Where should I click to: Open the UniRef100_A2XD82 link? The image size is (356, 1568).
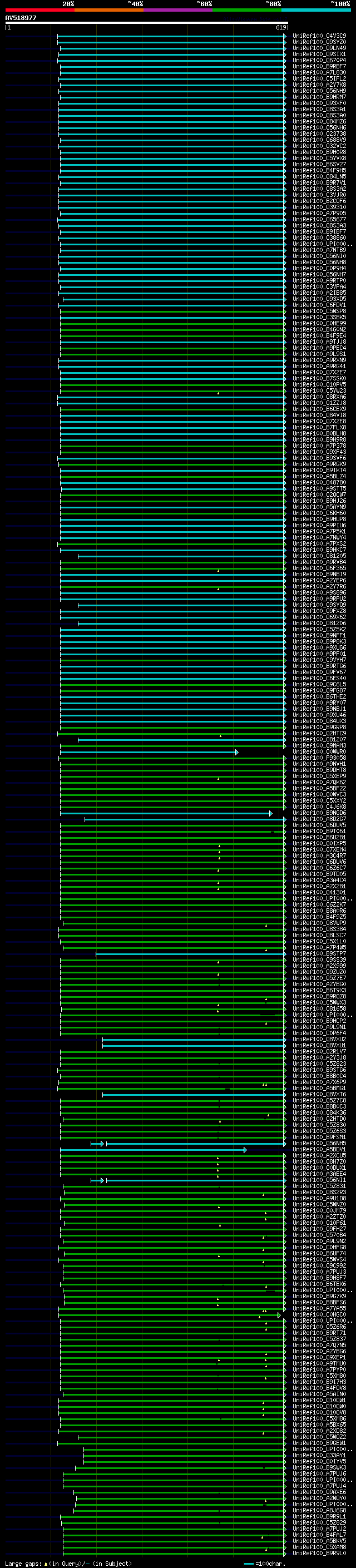tap(319, 1431)
